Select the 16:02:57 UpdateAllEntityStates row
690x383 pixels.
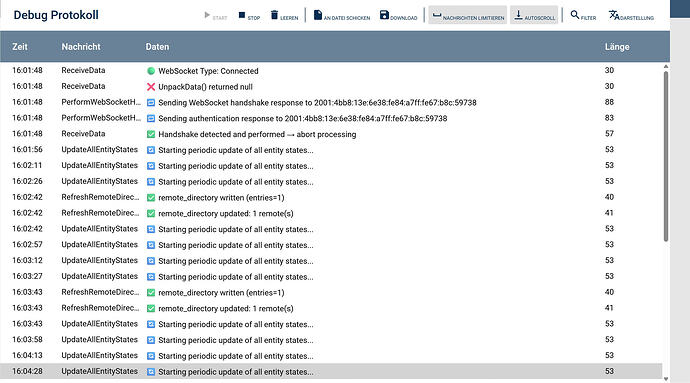click(x=331, y=245)
